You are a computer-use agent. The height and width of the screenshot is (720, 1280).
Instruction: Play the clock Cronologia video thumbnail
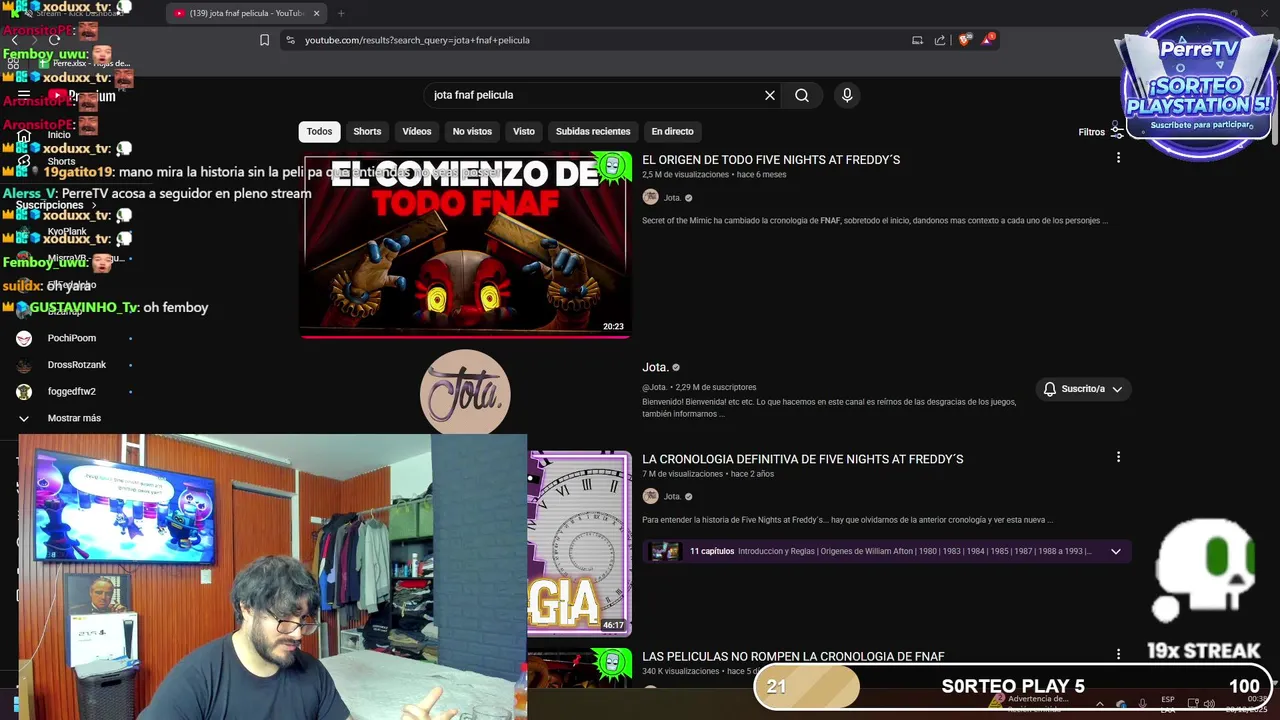coord(580,543)
